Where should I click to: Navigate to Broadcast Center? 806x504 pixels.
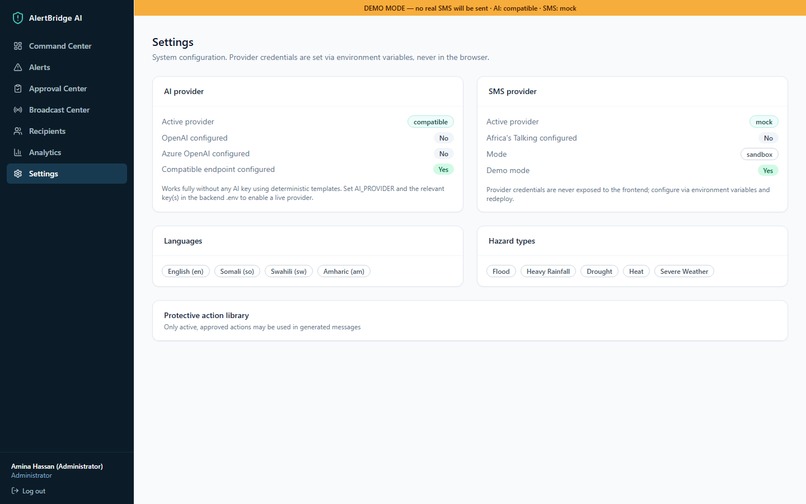[67, 110]
